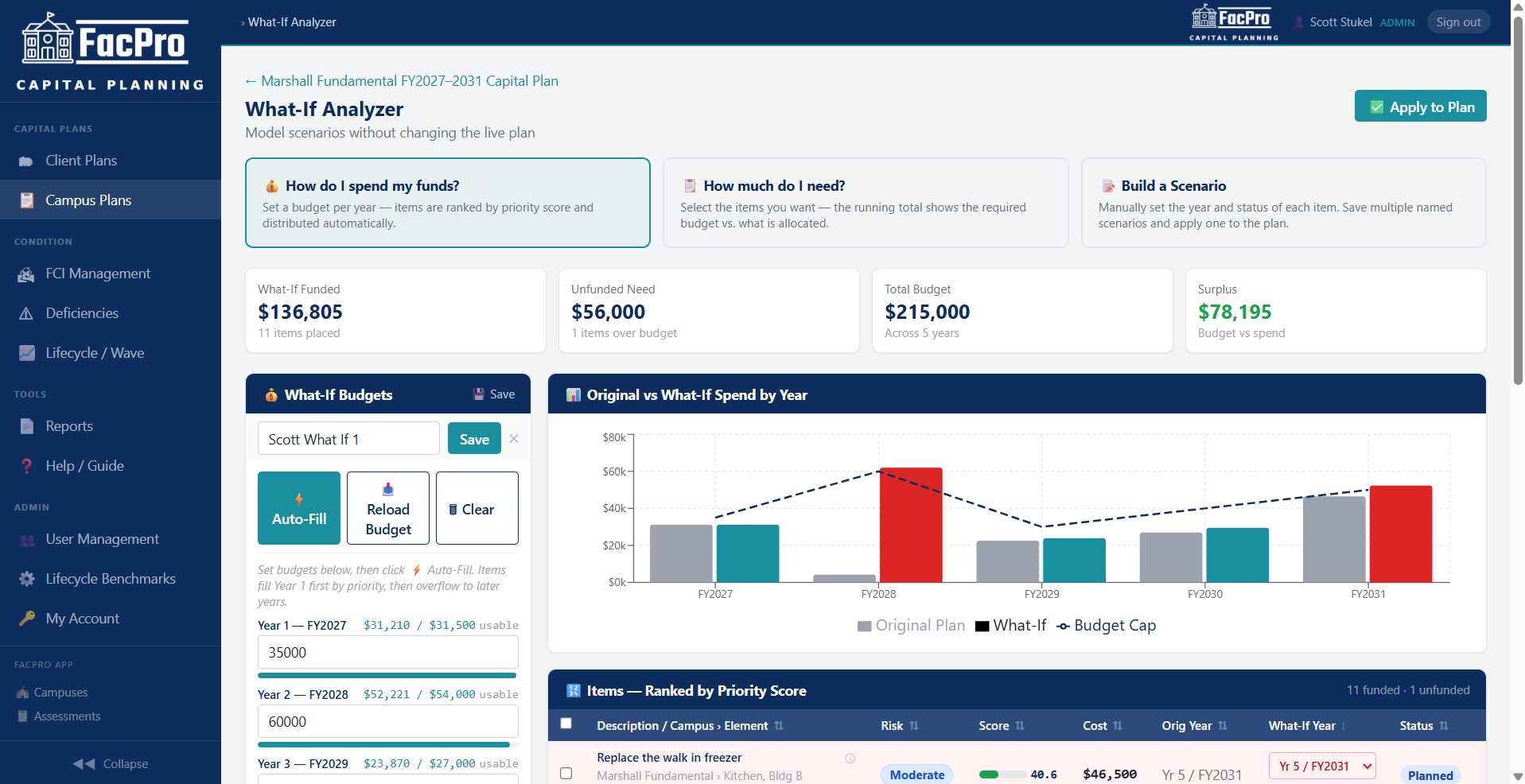Sort items by Status column

[1424, 726]
